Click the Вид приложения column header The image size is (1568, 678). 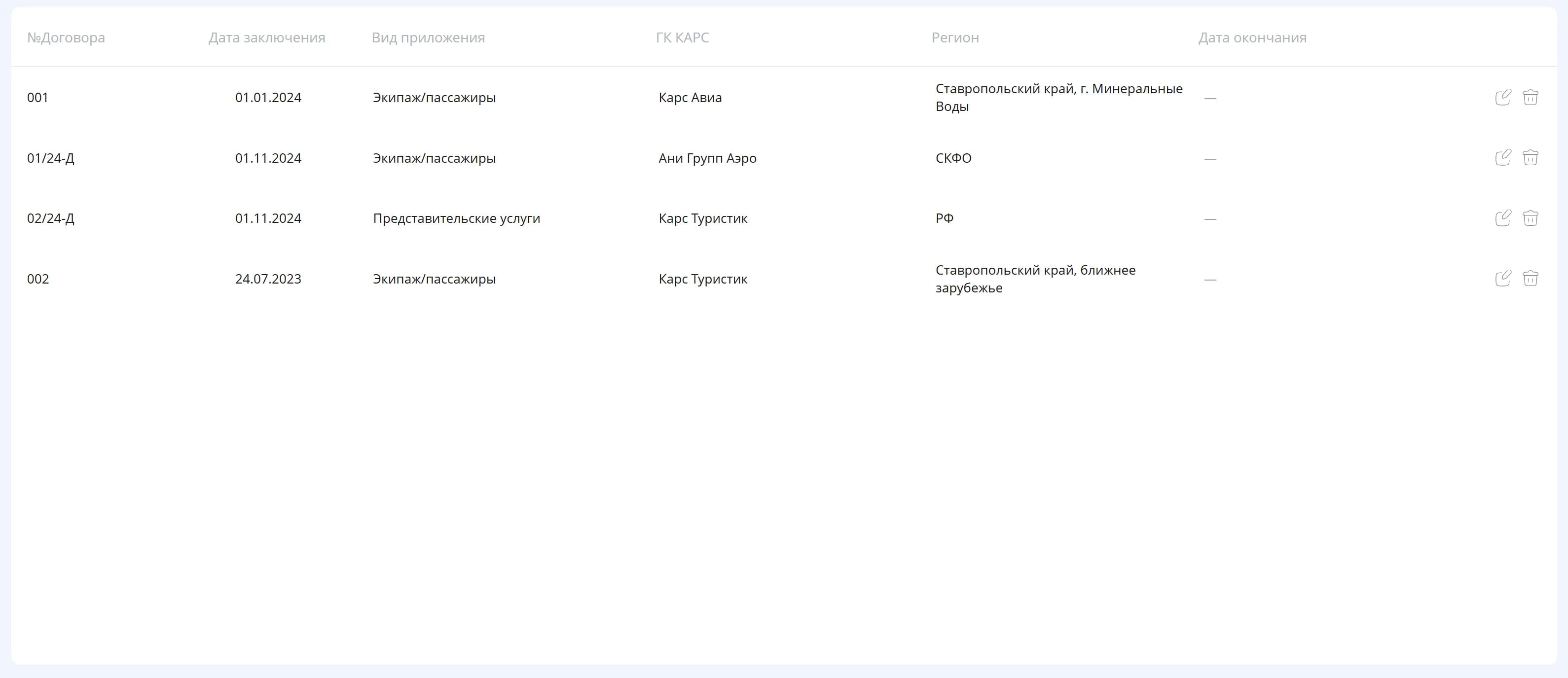point(428,38)
